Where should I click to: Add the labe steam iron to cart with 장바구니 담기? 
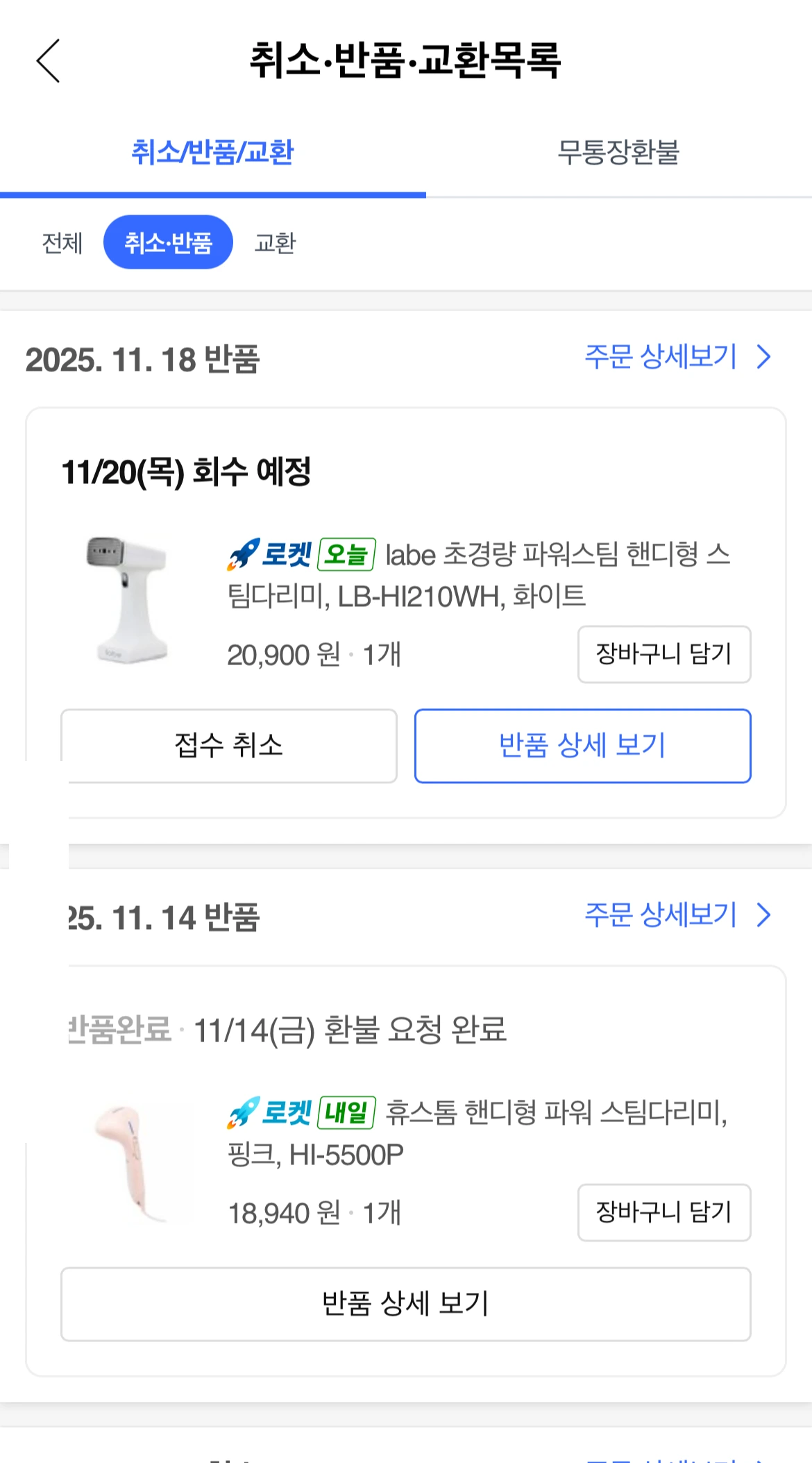664,654
